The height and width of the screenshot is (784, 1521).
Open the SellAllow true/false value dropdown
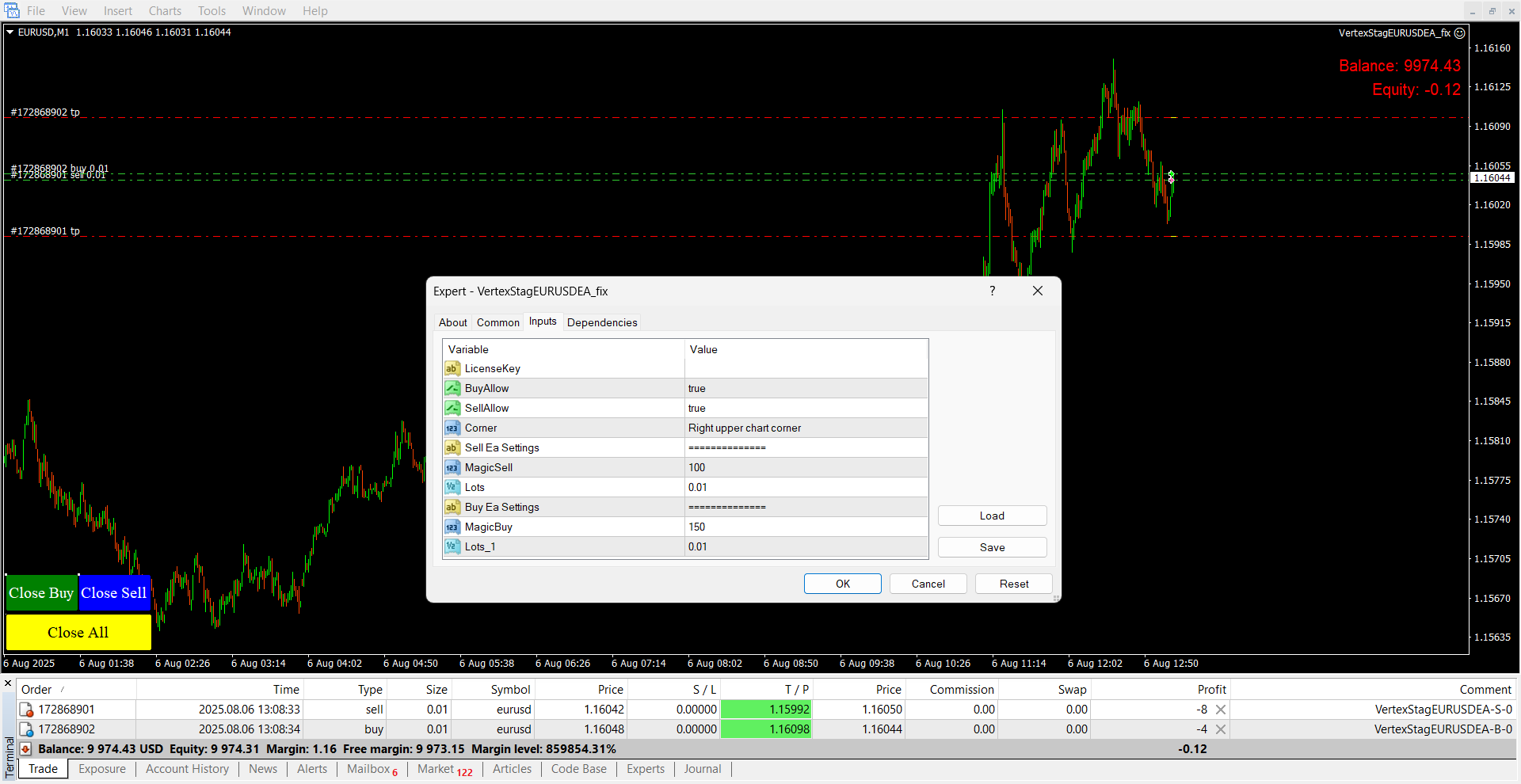point(805,408)
